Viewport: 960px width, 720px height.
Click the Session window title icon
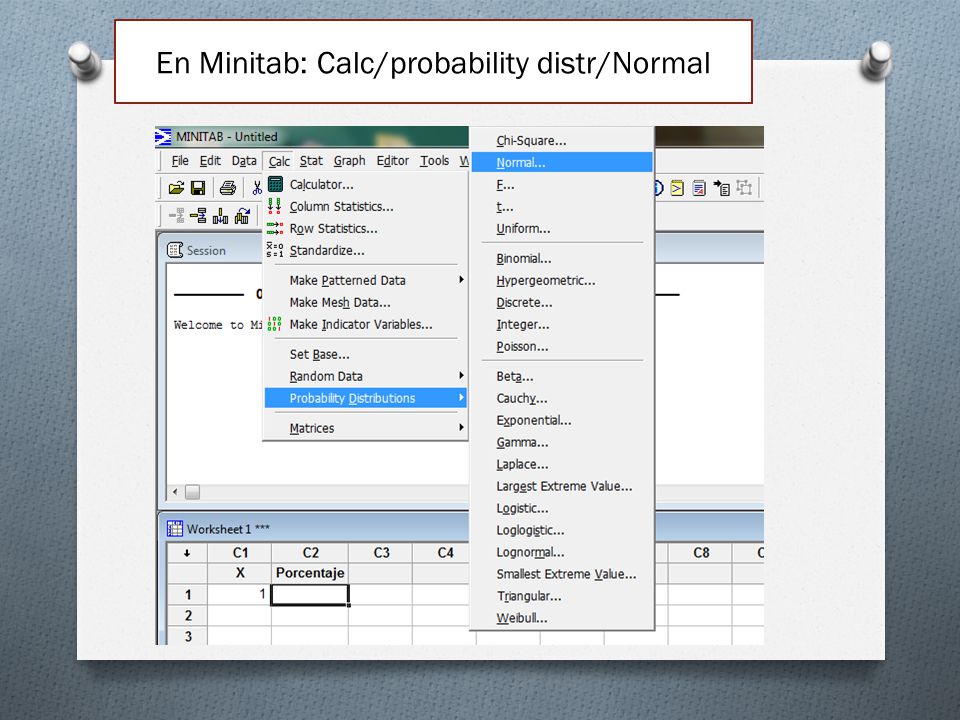175,250
